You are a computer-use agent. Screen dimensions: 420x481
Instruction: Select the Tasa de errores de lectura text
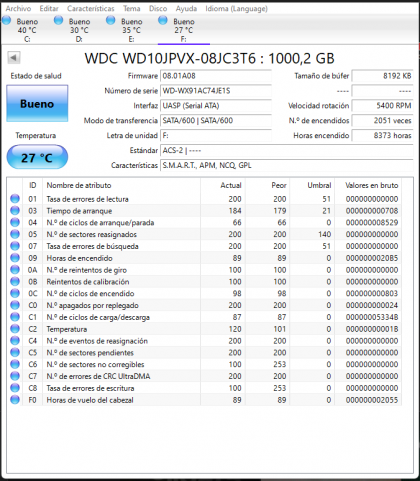coord(87,199)
